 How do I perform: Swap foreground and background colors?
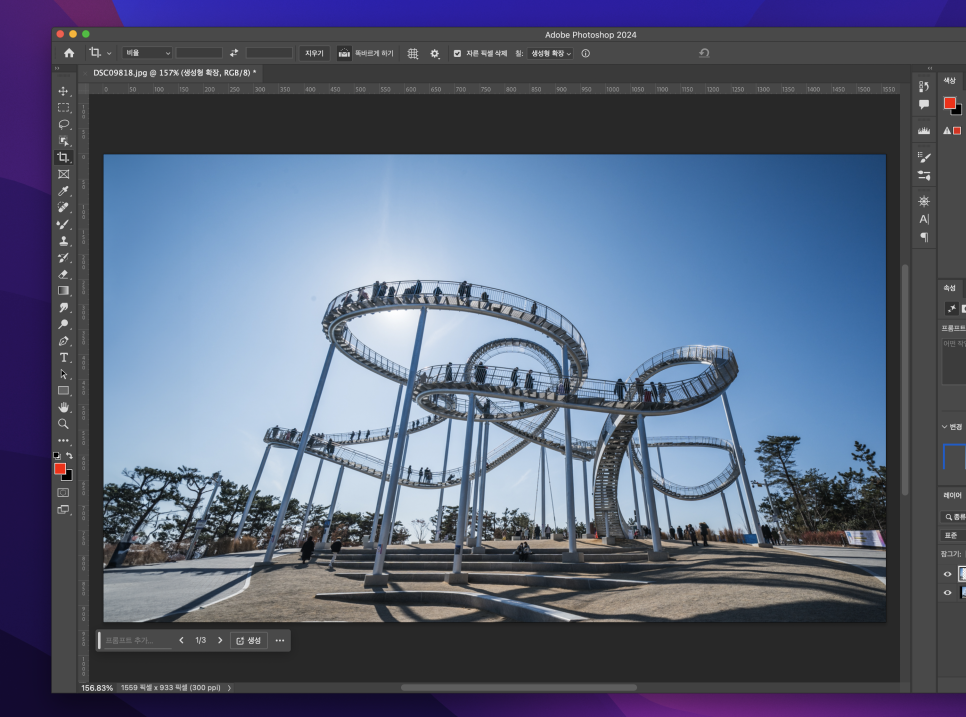(69, 456)
